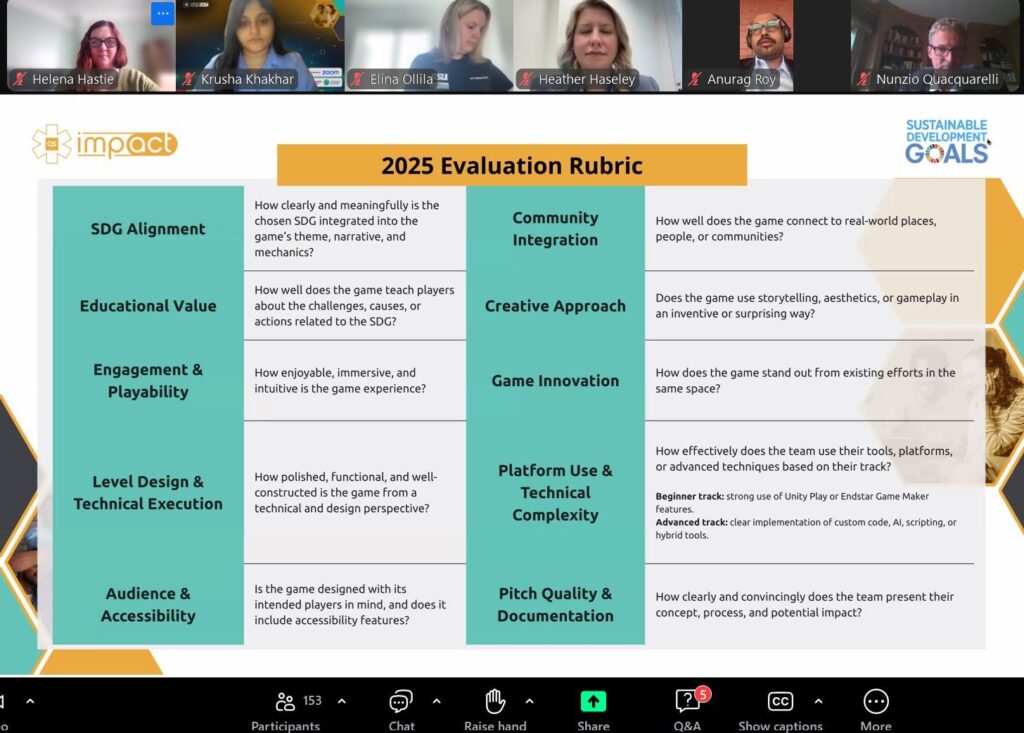
Task: Click the Sustainable Development Goals logo
Action: [946, 141]
